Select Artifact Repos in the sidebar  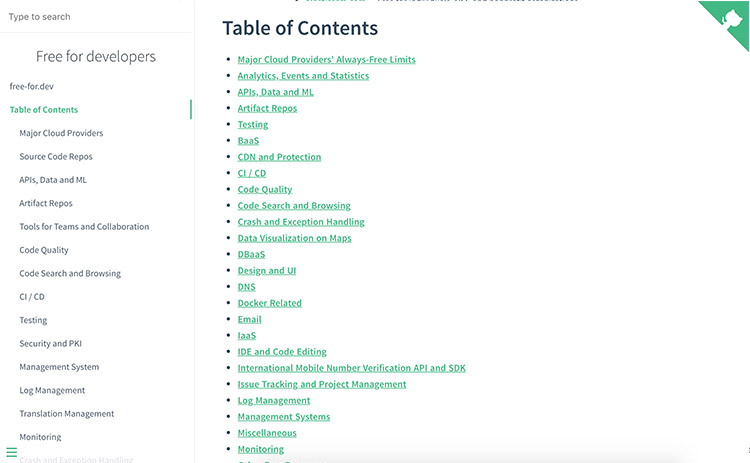click(x=46, y=203)
